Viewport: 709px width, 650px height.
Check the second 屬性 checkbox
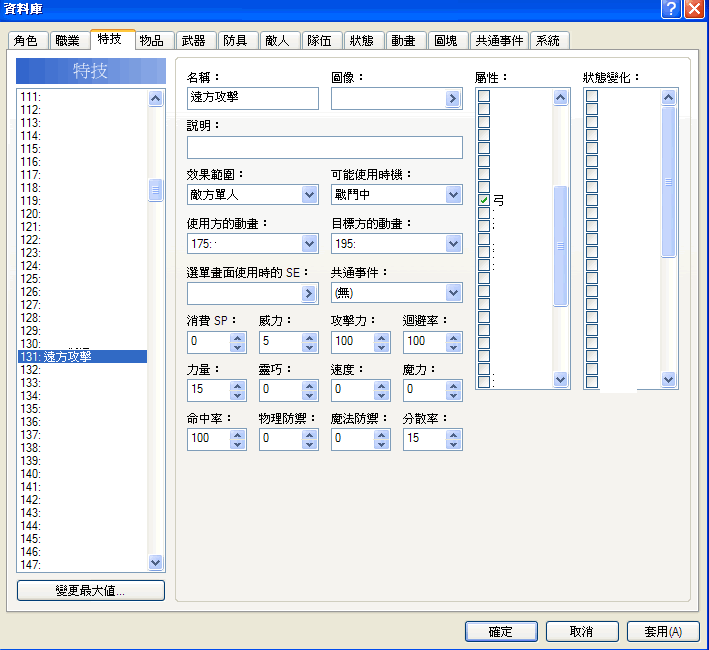(x=484, y=109)
